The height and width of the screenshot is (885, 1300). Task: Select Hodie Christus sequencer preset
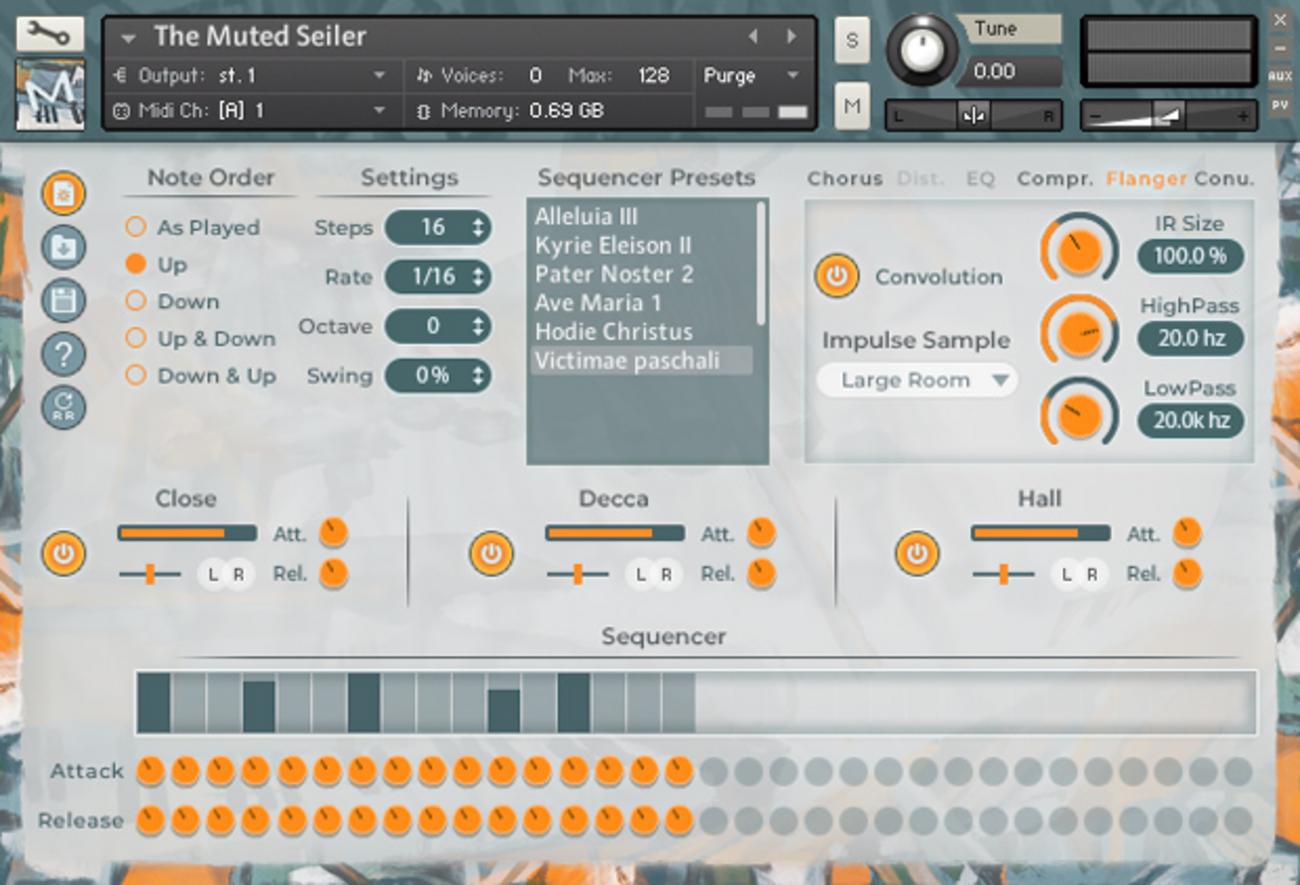pos(643,332)
